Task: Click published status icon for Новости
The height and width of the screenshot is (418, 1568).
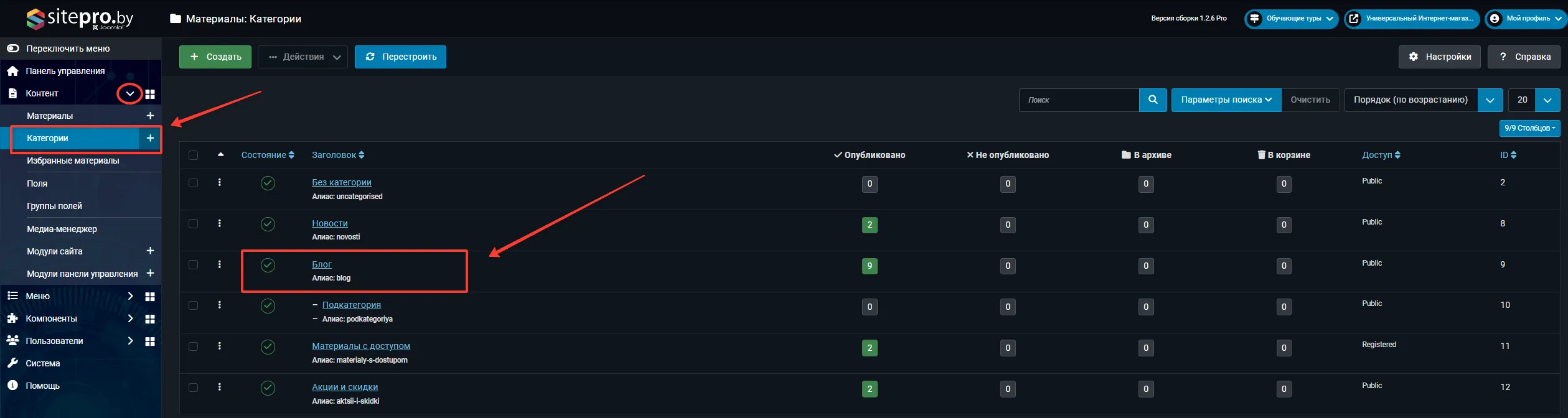Action: point(268,224)
